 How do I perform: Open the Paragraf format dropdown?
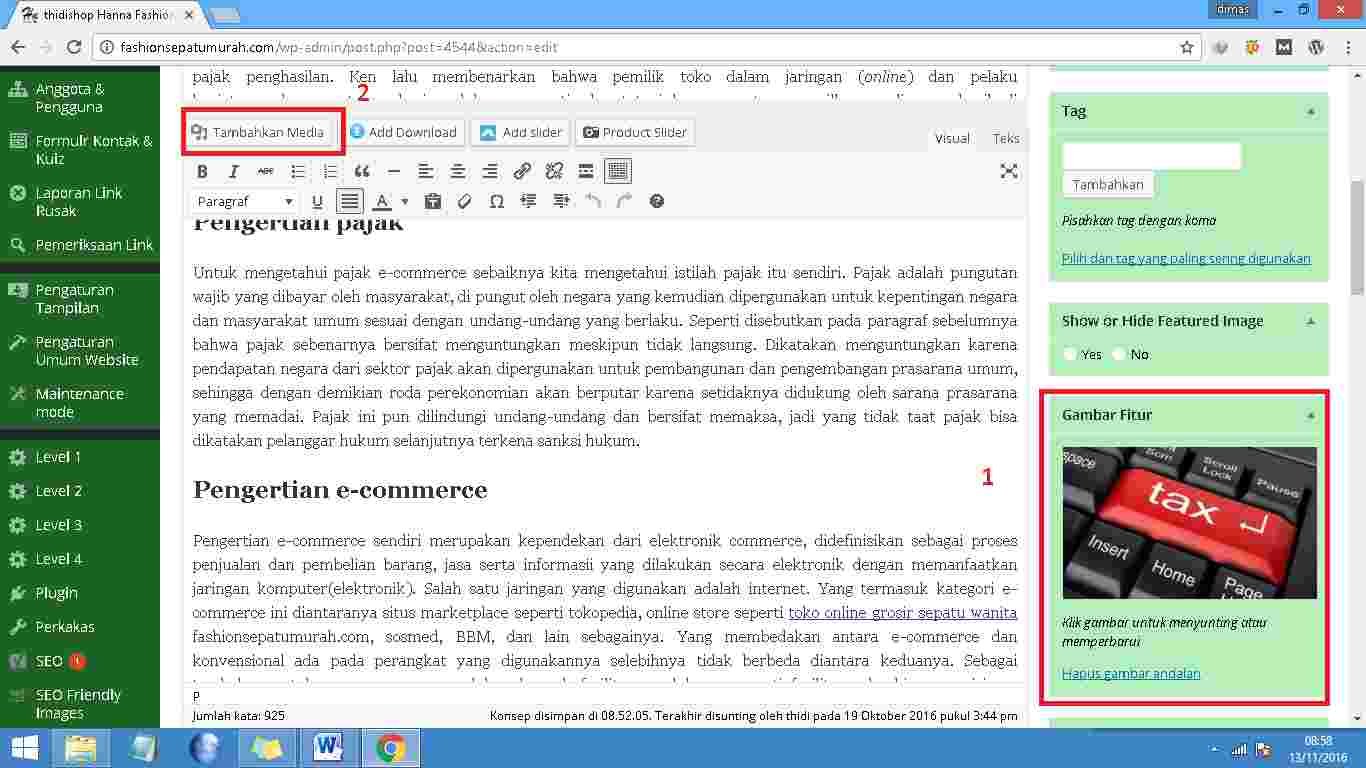pos(245,201)
